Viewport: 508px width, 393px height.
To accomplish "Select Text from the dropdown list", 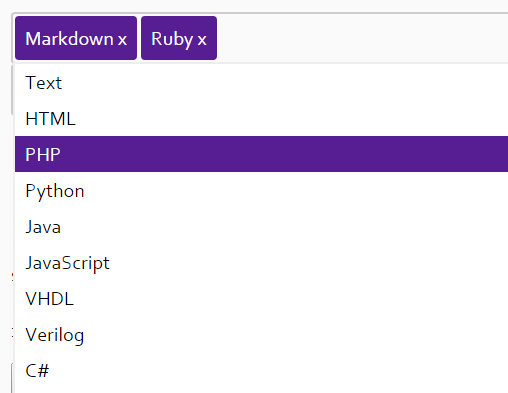I will tap(261, 83).
